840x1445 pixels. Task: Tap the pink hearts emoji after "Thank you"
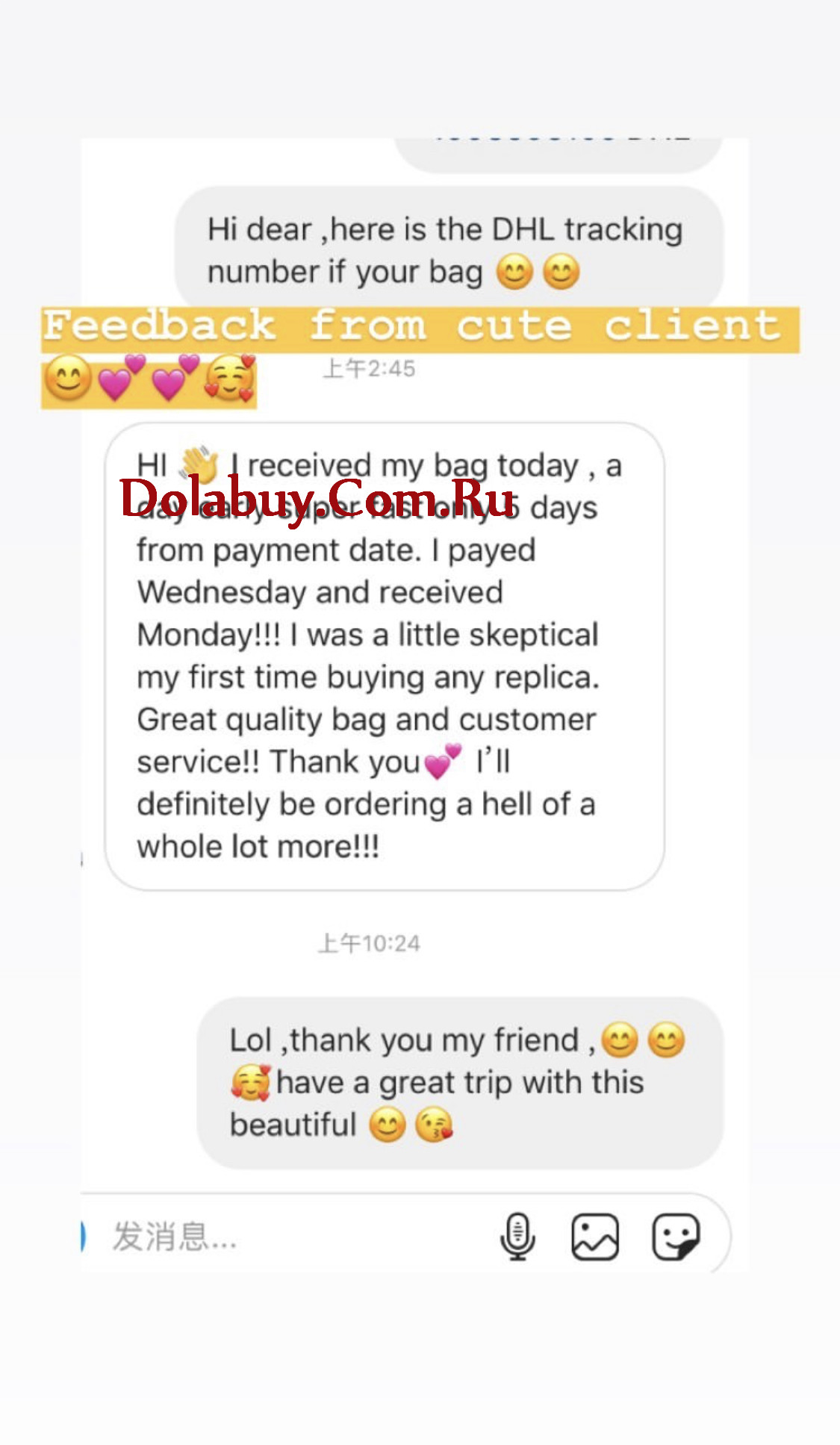click(x=444, y=762)
